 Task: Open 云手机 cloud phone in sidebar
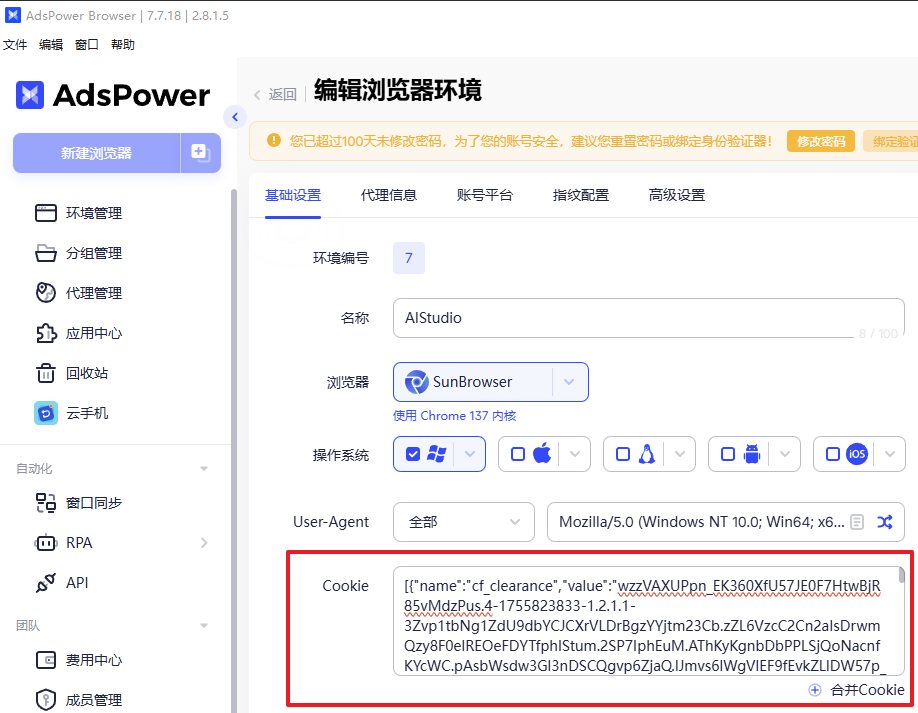86,413
